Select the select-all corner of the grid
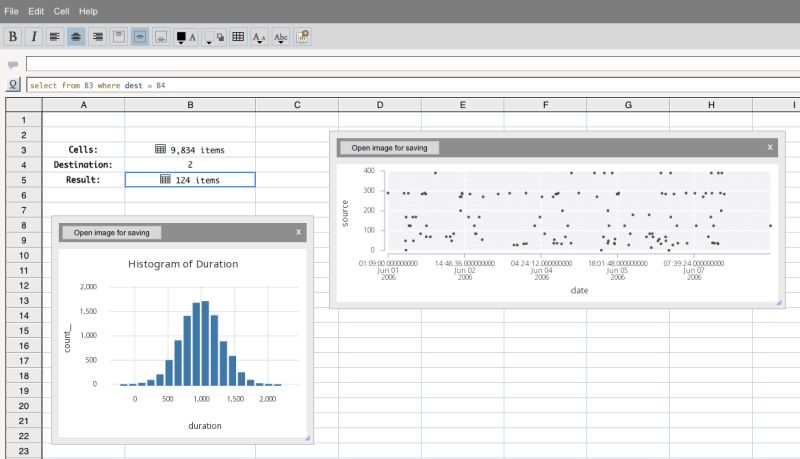The image size is (800, 459). 23,105
